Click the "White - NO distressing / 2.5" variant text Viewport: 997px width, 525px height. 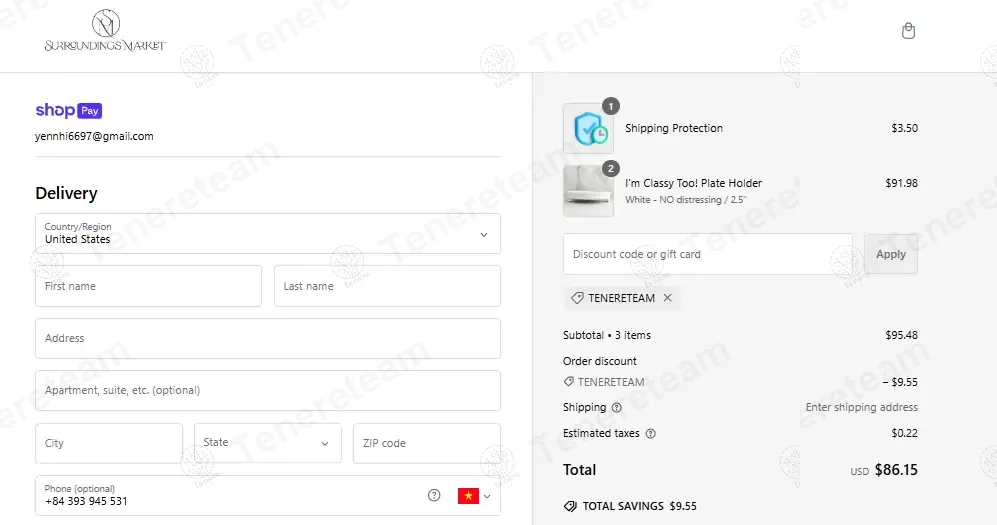click(x=685, y=200)
